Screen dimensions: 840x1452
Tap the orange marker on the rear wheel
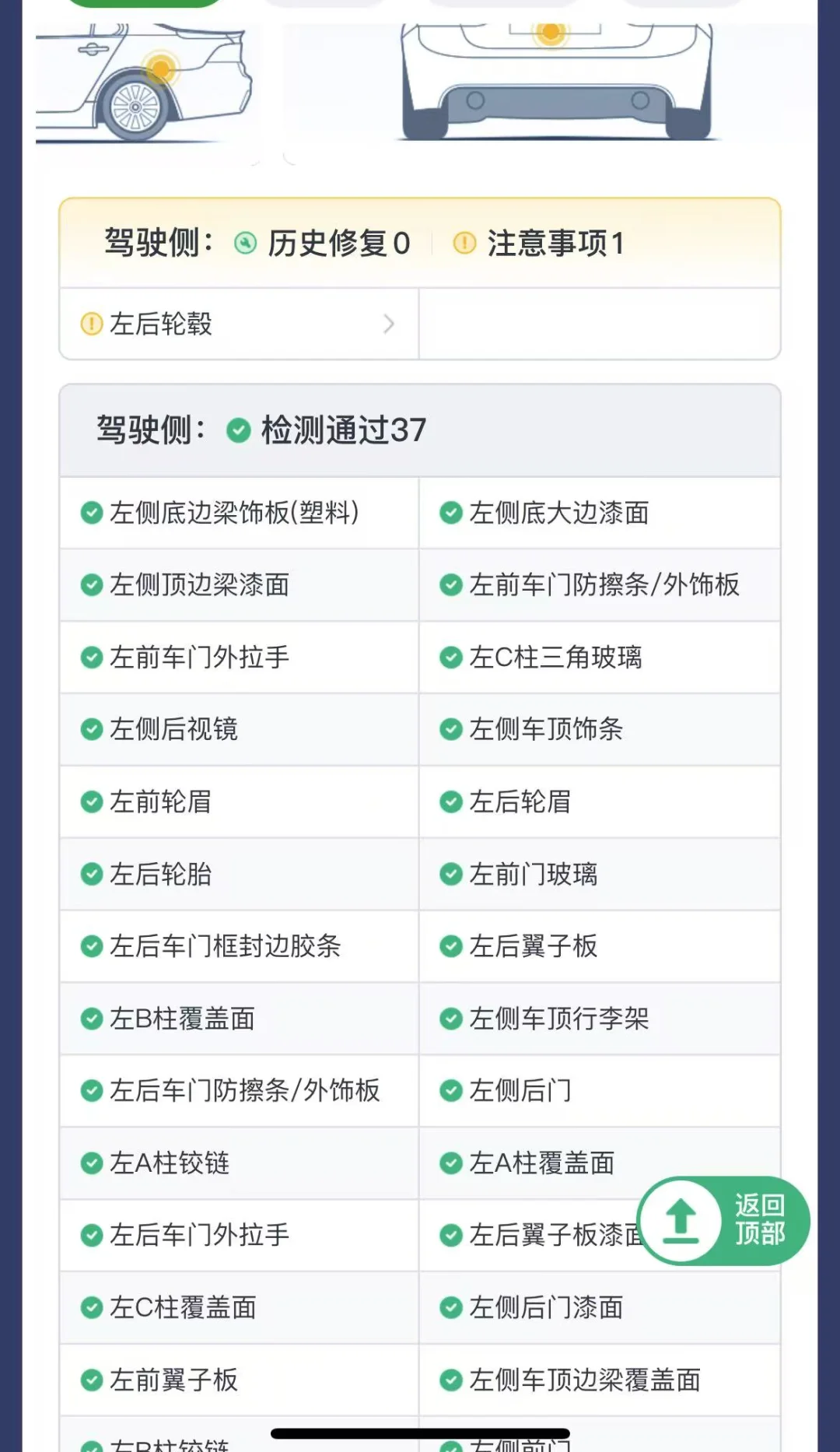(x=161, y=69)
